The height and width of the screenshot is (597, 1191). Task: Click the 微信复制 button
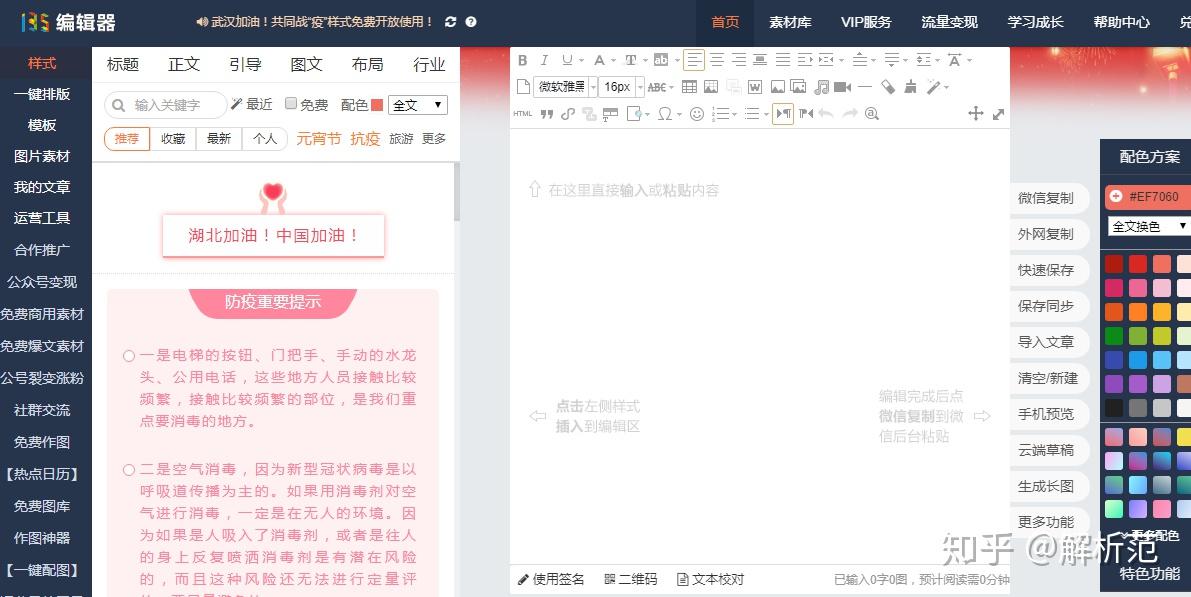pyautogui.click(x=1046, y=198)
